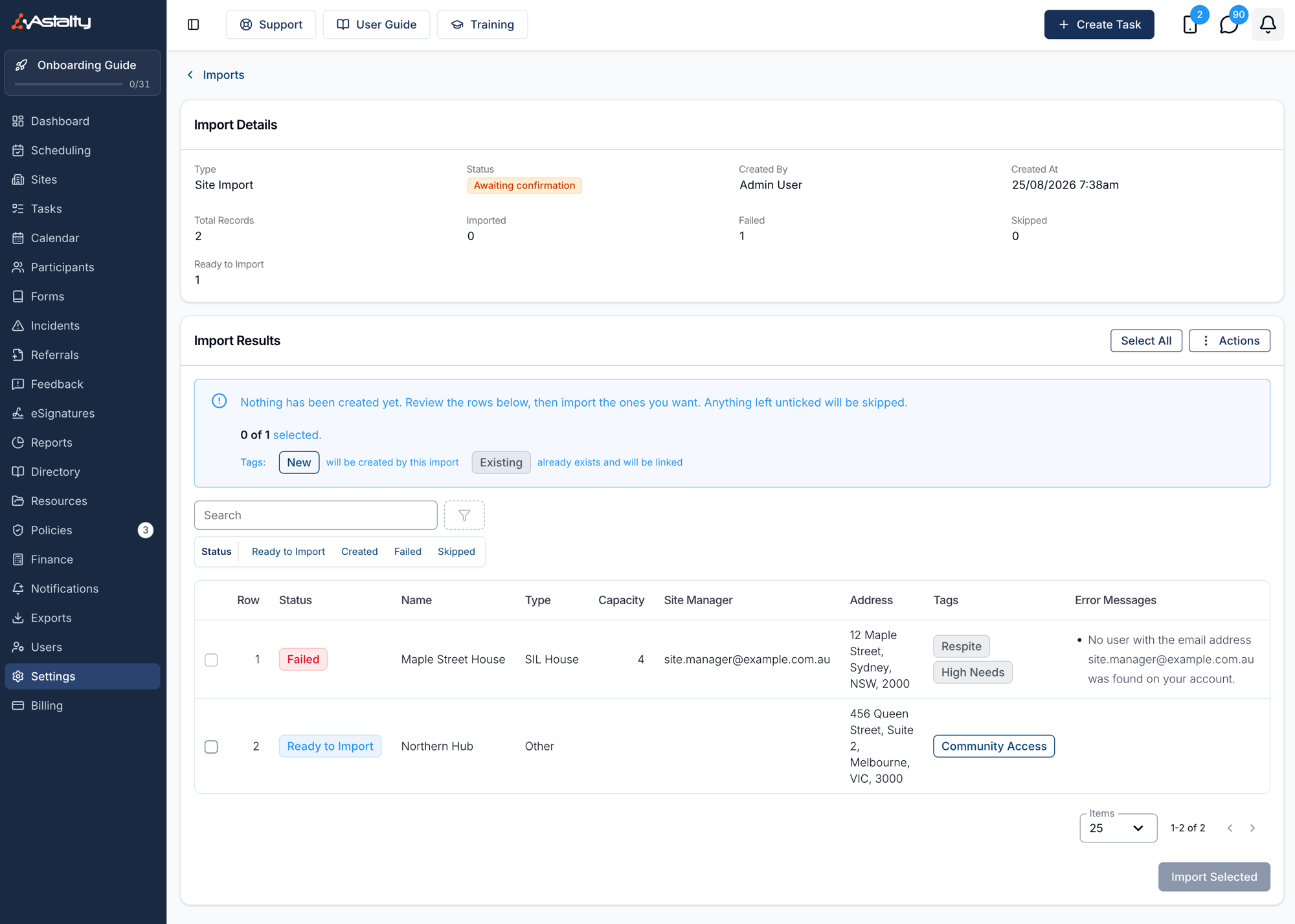
Task: Open the Actions menu
Action: tap(1229, 341)
